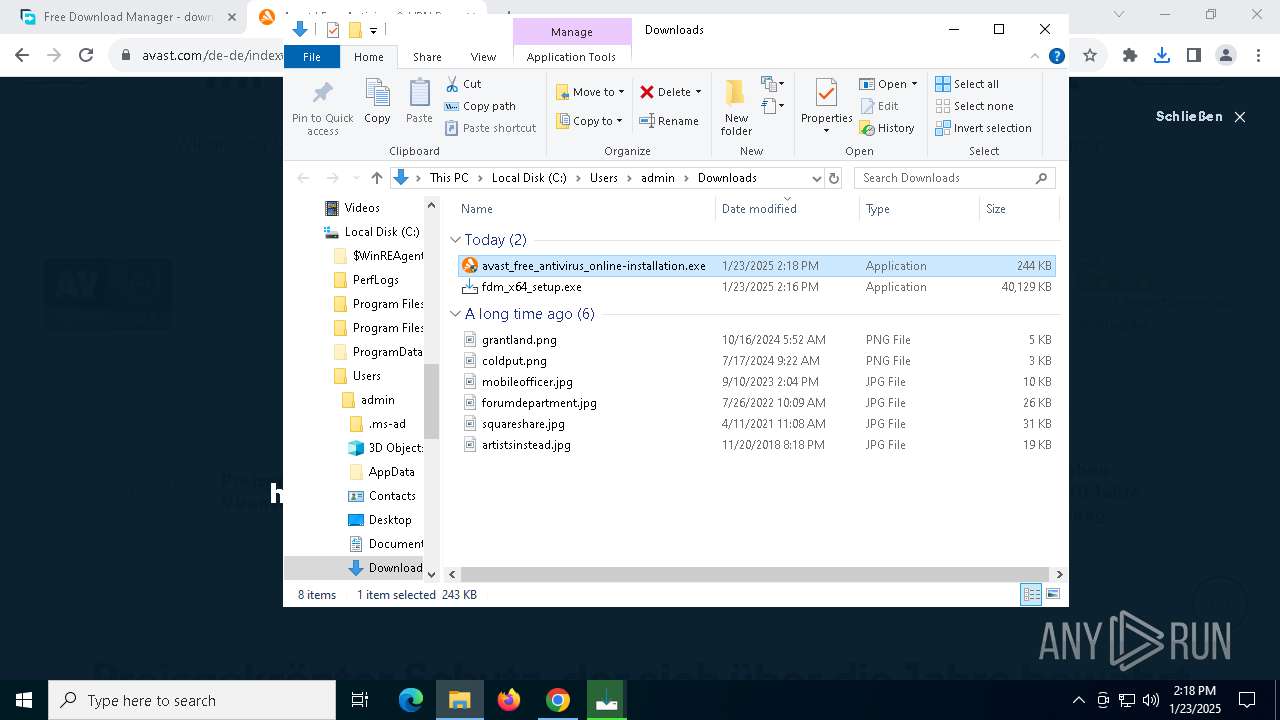The width and height of the screenshot is (1280, 720).
Task: Click Chrome downloads icon in browser toolbar
Action: click(x=1162, y=56)
